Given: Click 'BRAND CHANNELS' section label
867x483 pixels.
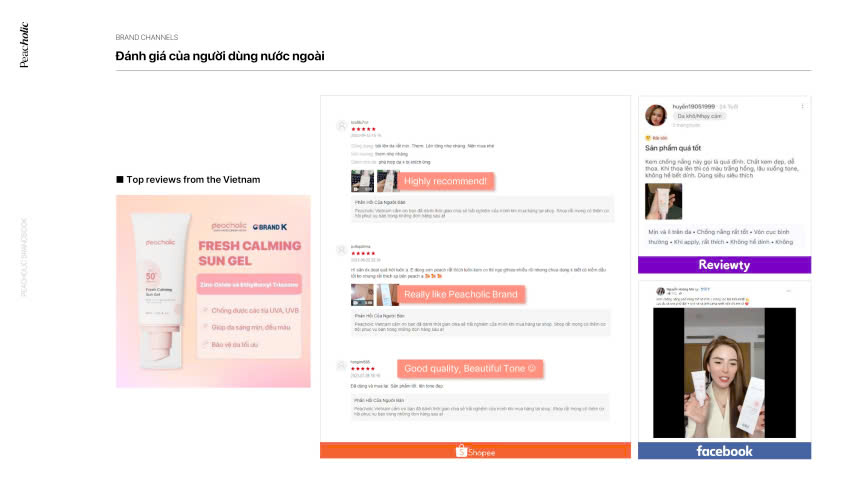Looking at the screenshot, I should (147, 37).
